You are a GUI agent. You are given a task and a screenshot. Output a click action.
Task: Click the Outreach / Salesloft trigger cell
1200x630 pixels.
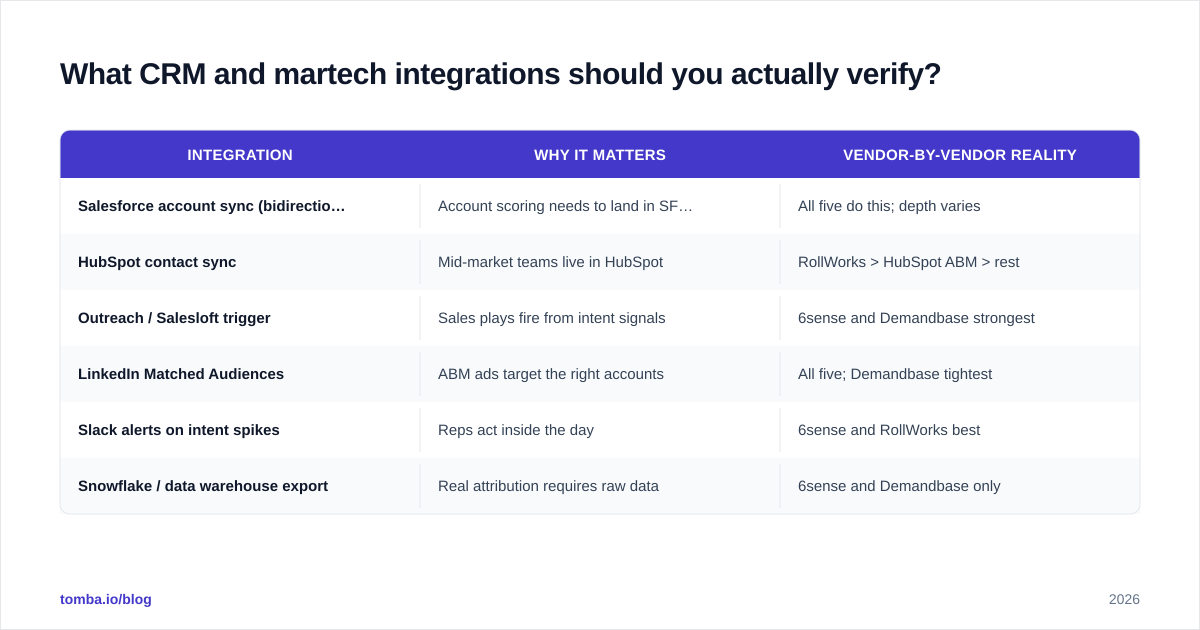point(240,318)
